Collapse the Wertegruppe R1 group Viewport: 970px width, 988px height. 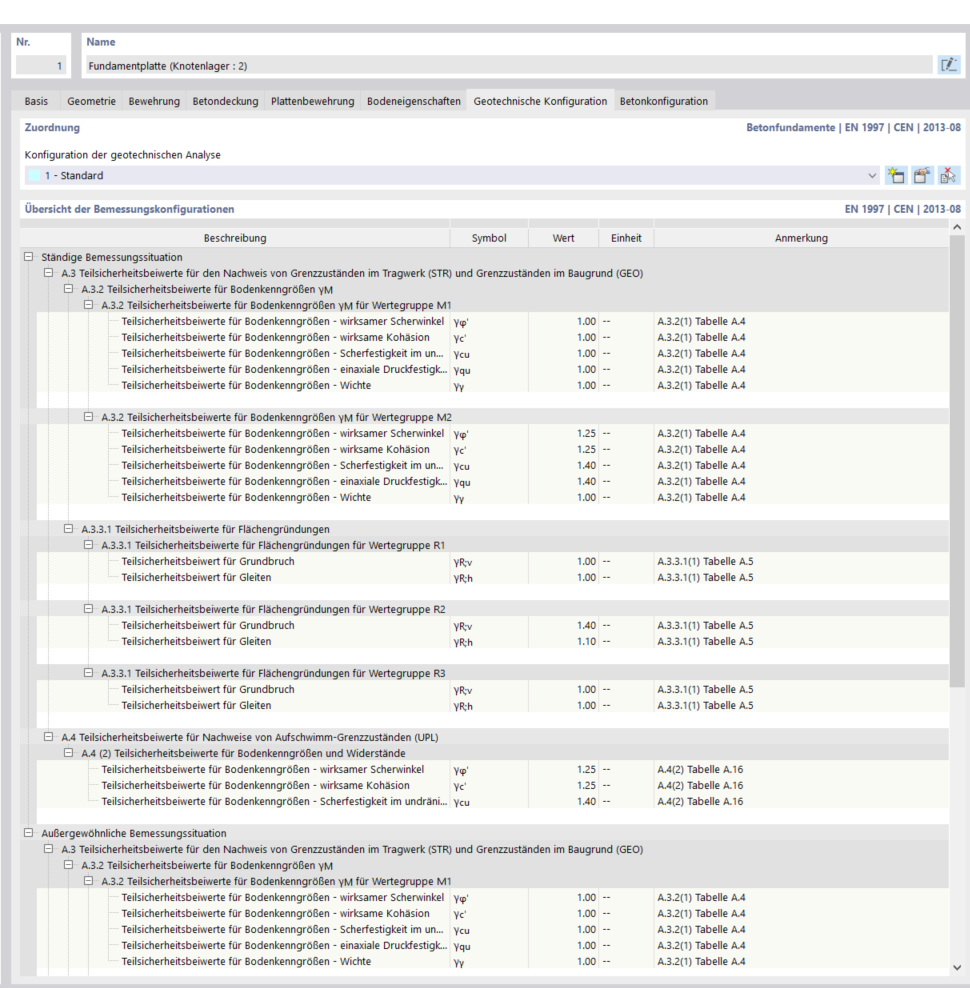click(88, 544)
